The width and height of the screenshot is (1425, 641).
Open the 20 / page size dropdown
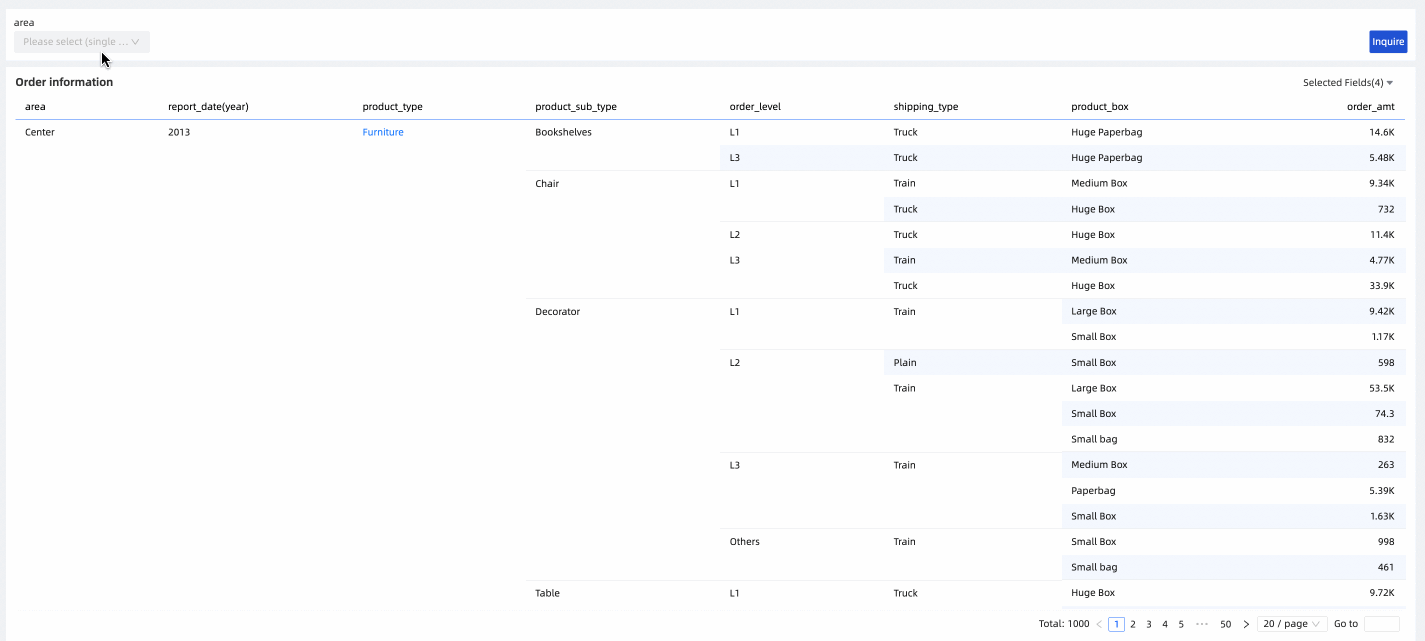[x=1292, y=624]
